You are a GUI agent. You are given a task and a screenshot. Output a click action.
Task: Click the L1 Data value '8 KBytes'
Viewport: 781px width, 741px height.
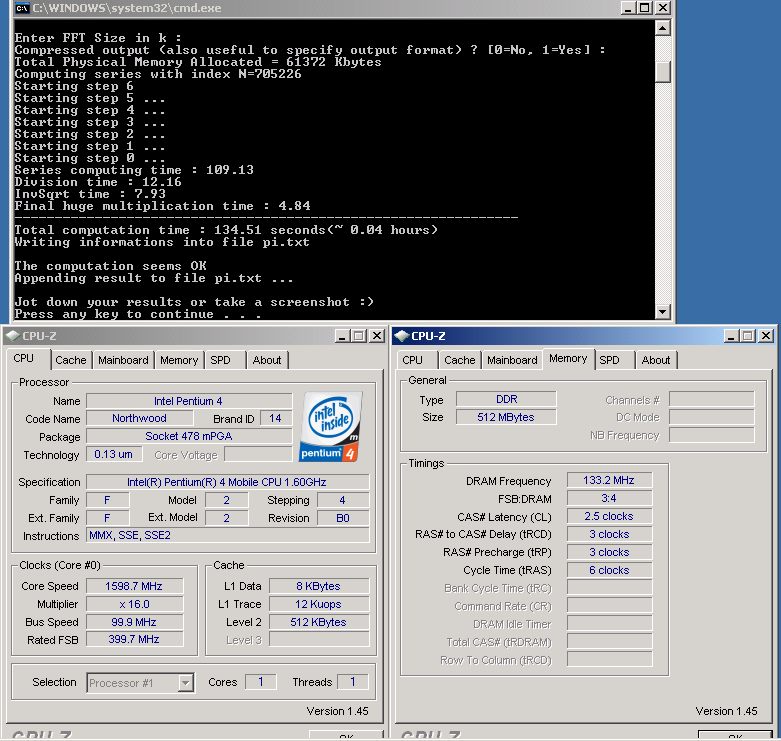click(x=319, y=586)
